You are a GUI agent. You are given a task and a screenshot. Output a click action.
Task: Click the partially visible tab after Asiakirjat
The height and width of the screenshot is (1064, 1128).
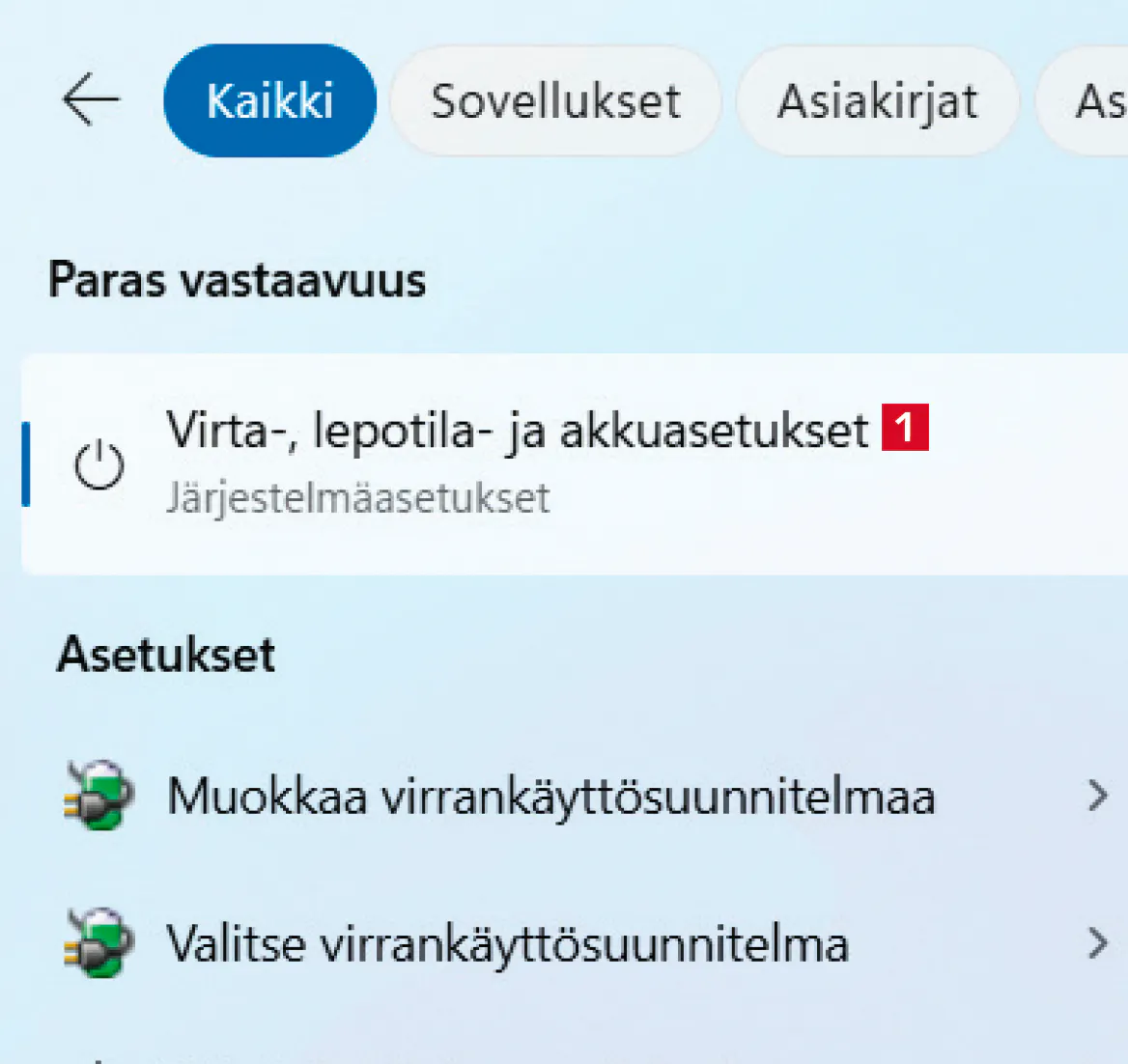[1096, 100]
